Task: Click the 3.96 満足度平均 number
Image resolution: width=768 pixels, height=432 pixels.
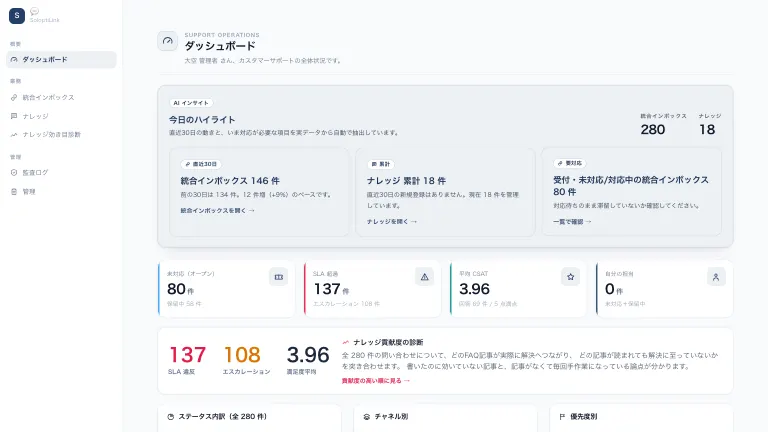Action: coord(308,355)
